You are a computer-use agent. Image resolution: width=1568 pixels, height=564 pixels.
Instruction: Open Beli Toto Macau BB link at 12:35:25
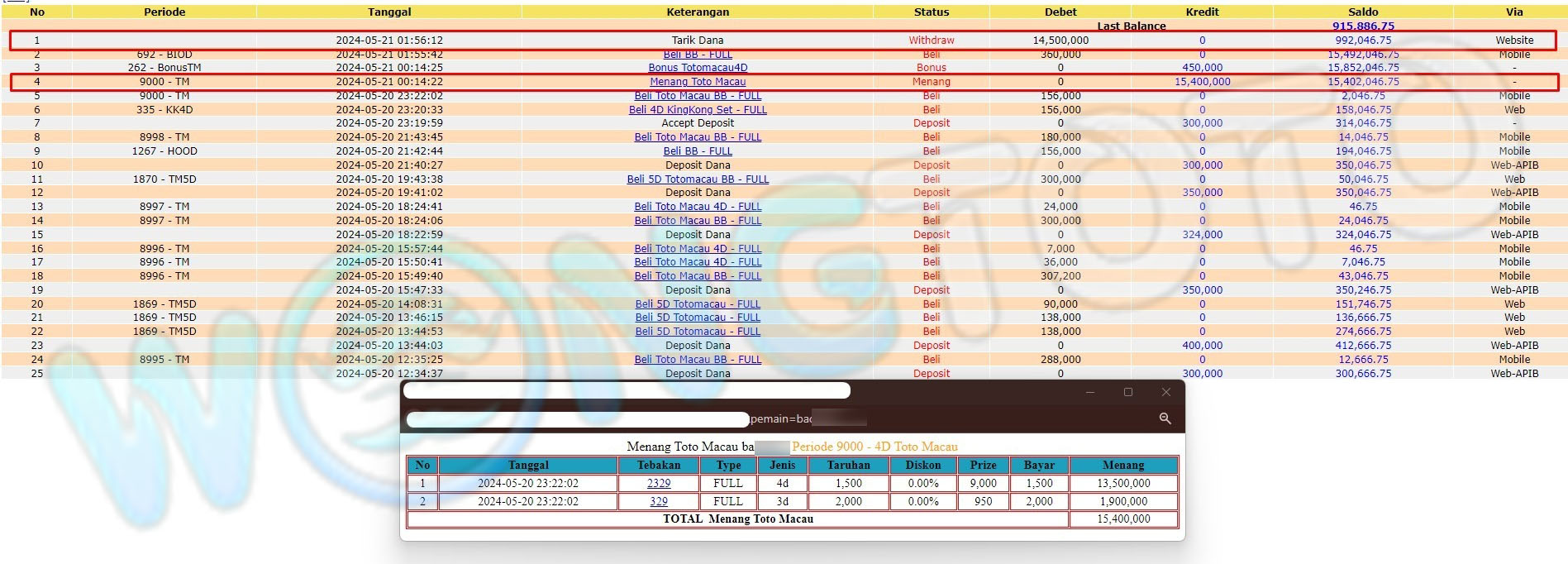pyautogui.click(x=697, y=360)
